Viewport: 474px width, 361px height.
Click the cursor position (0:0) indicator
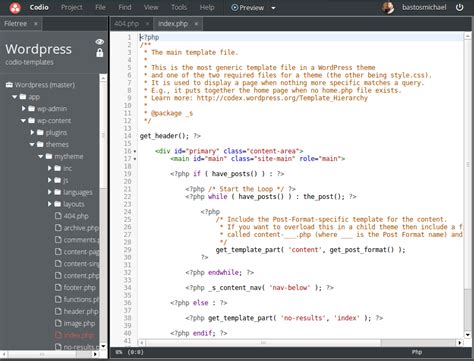[135, 352]
